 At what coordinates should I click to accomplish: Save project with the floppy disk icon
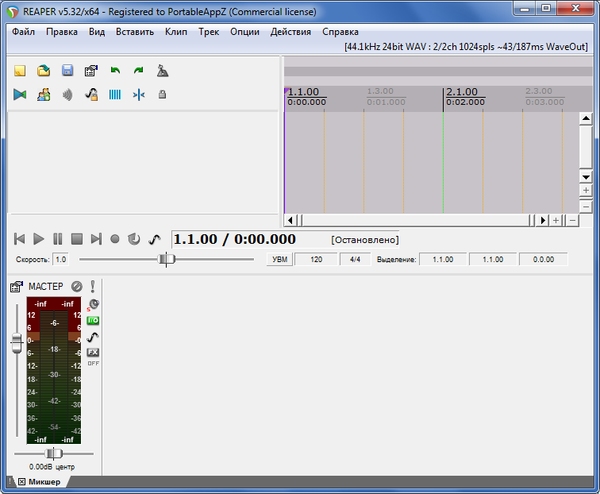click(x=67, y=71)
